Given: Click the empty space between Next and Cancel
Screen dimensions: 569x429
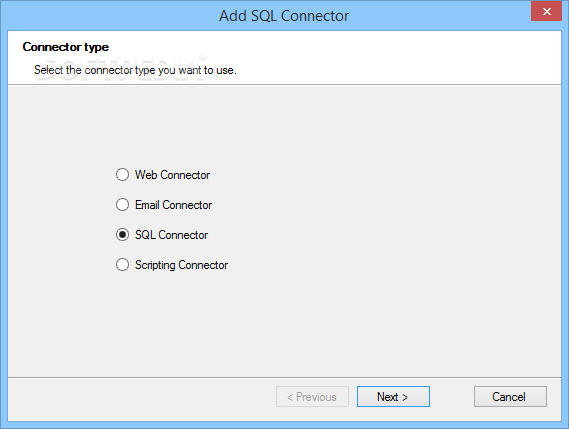Looking at the screenshot, I should click(452, 396).
